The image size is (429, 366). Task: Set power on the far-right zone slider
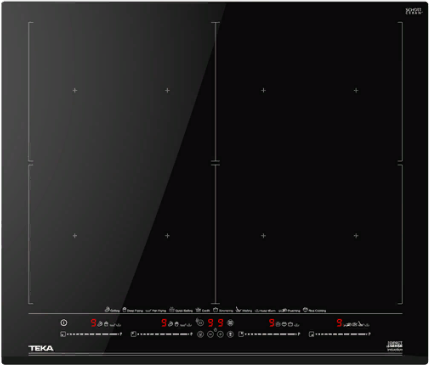pos(341,334)
